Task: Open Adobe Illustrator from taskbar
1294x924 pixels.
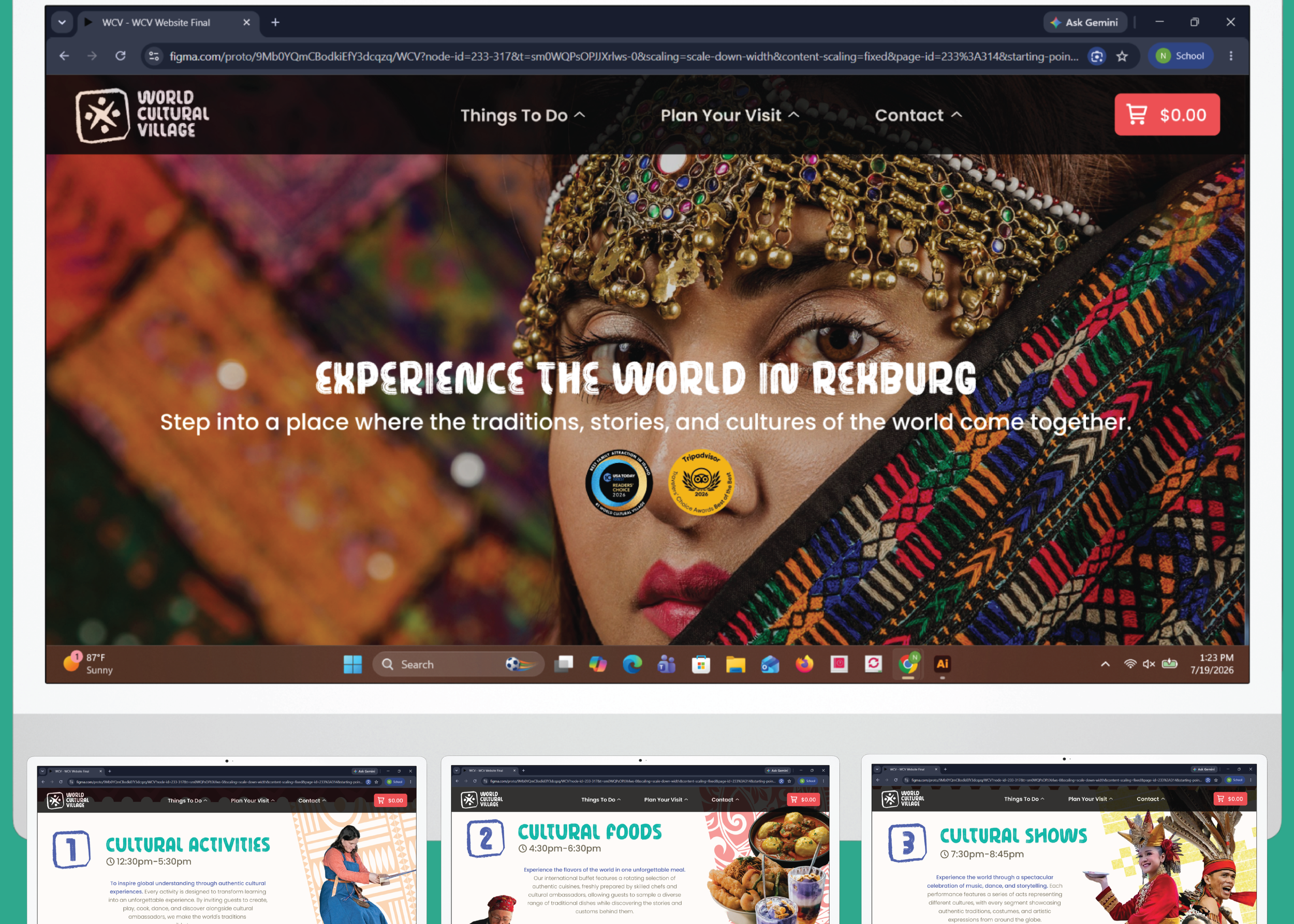Action: [x=942, y=664]
